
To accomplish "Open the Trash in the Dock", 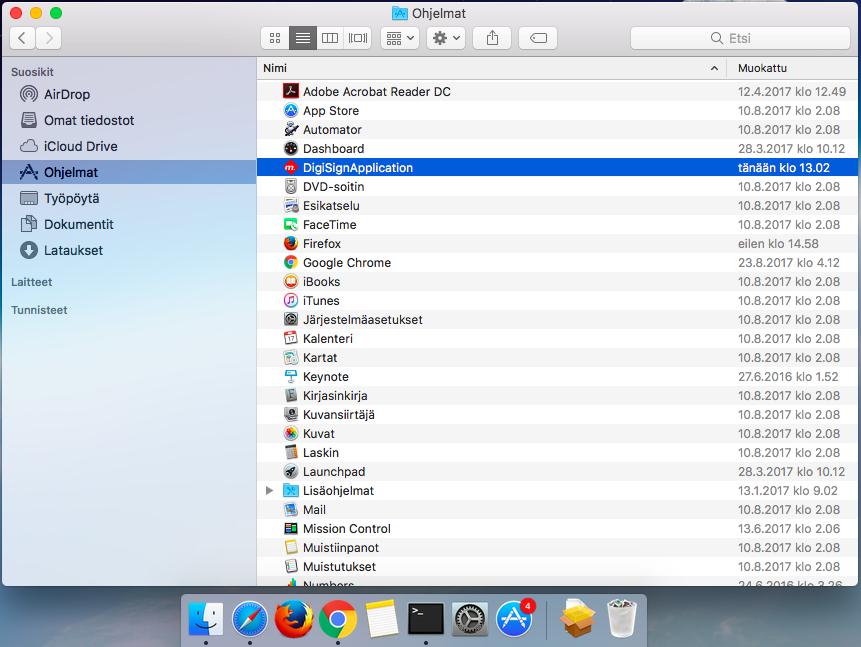I will 622,618.
